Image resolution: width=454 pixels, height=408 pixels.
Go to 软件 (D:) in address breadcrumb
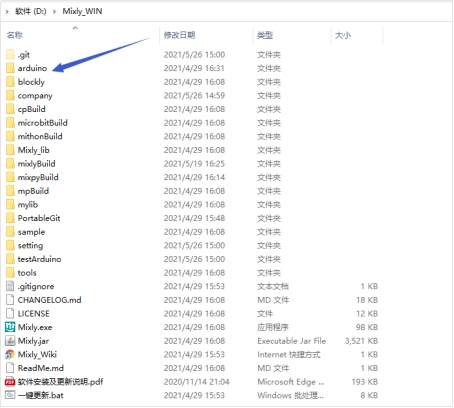point(31,11)
